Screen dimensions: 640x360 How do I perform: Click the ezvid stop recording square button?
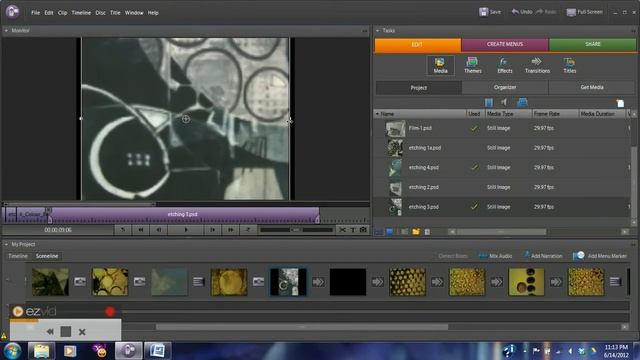coord(66,331)
